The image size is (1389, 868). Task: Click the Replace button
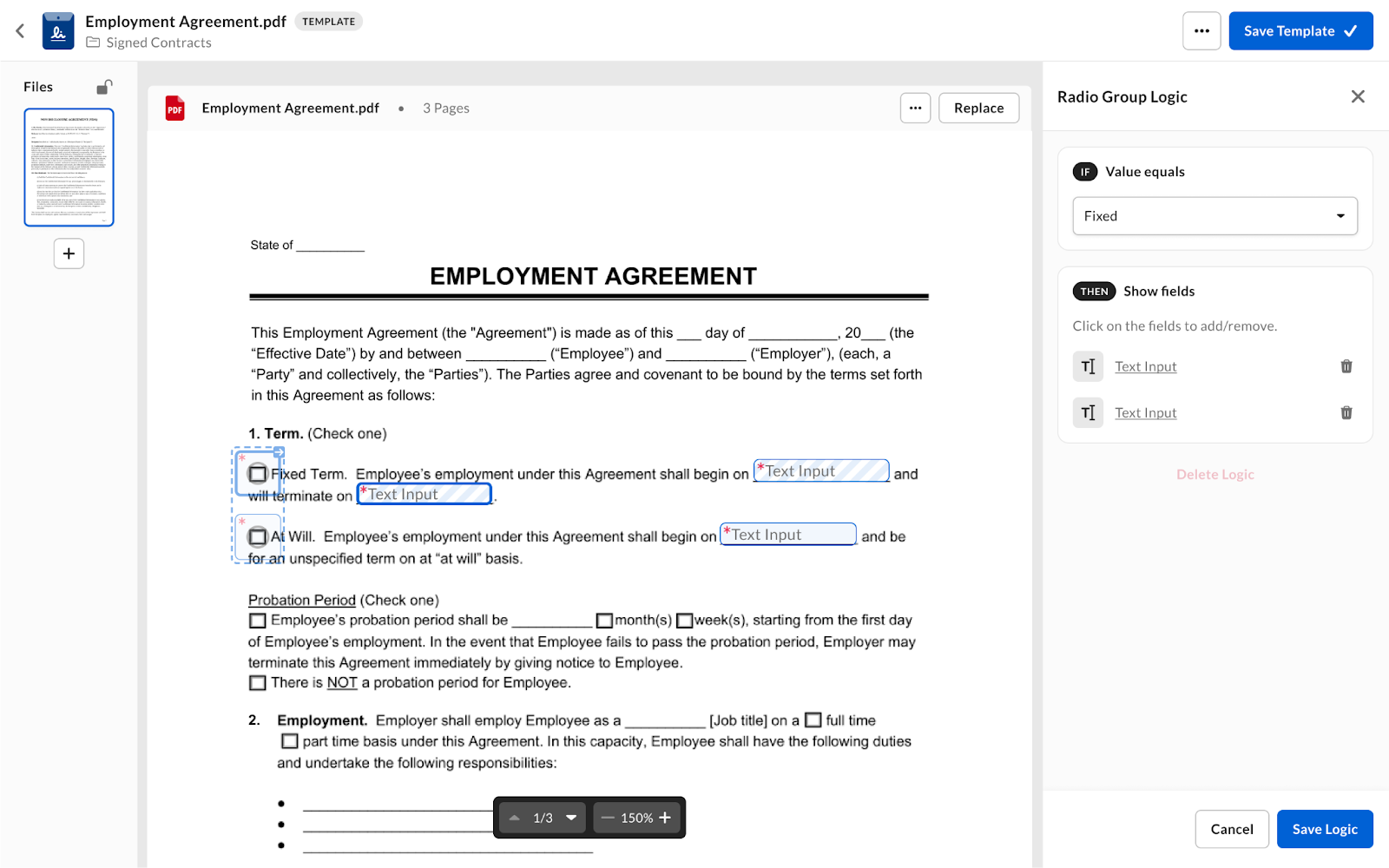point(978,108)
